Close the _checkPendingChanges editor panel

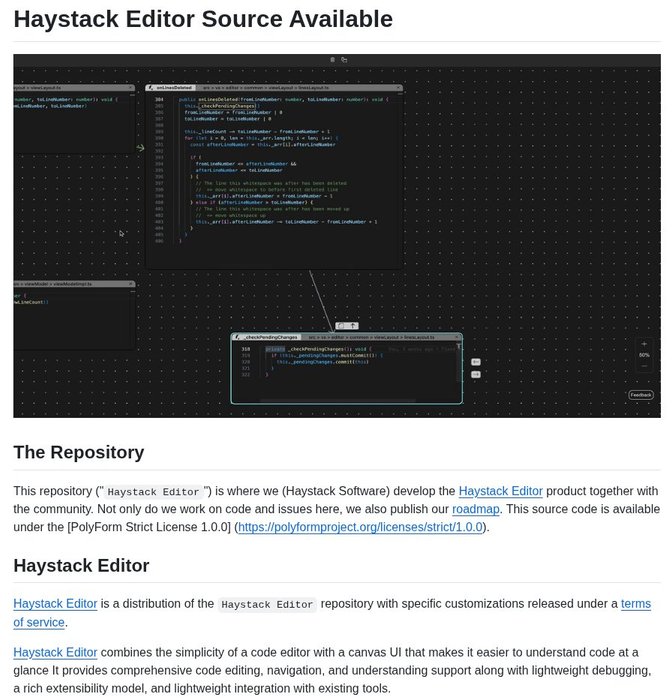457,337
